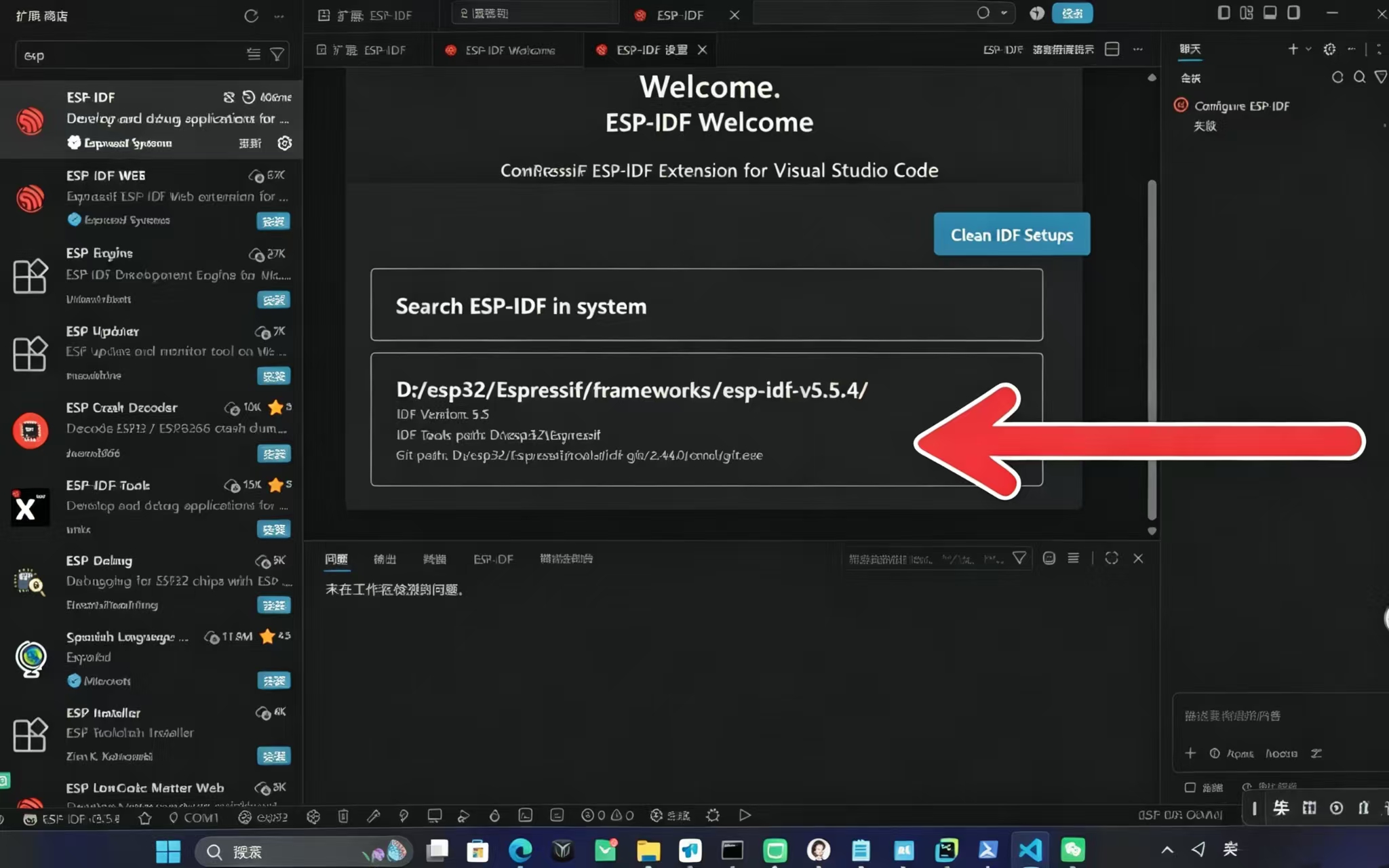Switch to the 输出 panel tab

tap(385, 559)
